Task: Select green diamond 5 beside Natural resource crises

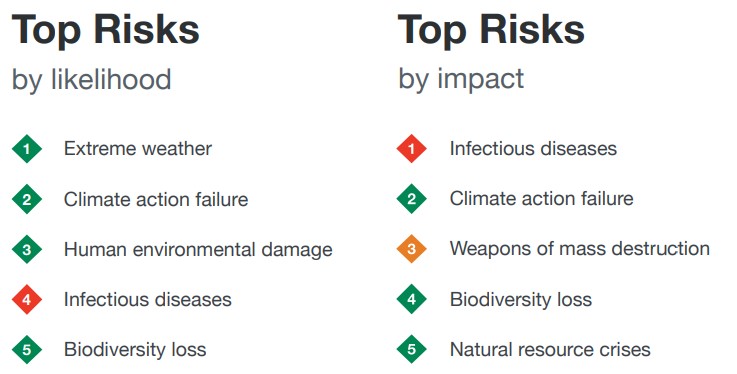Action: coord(412,349)
